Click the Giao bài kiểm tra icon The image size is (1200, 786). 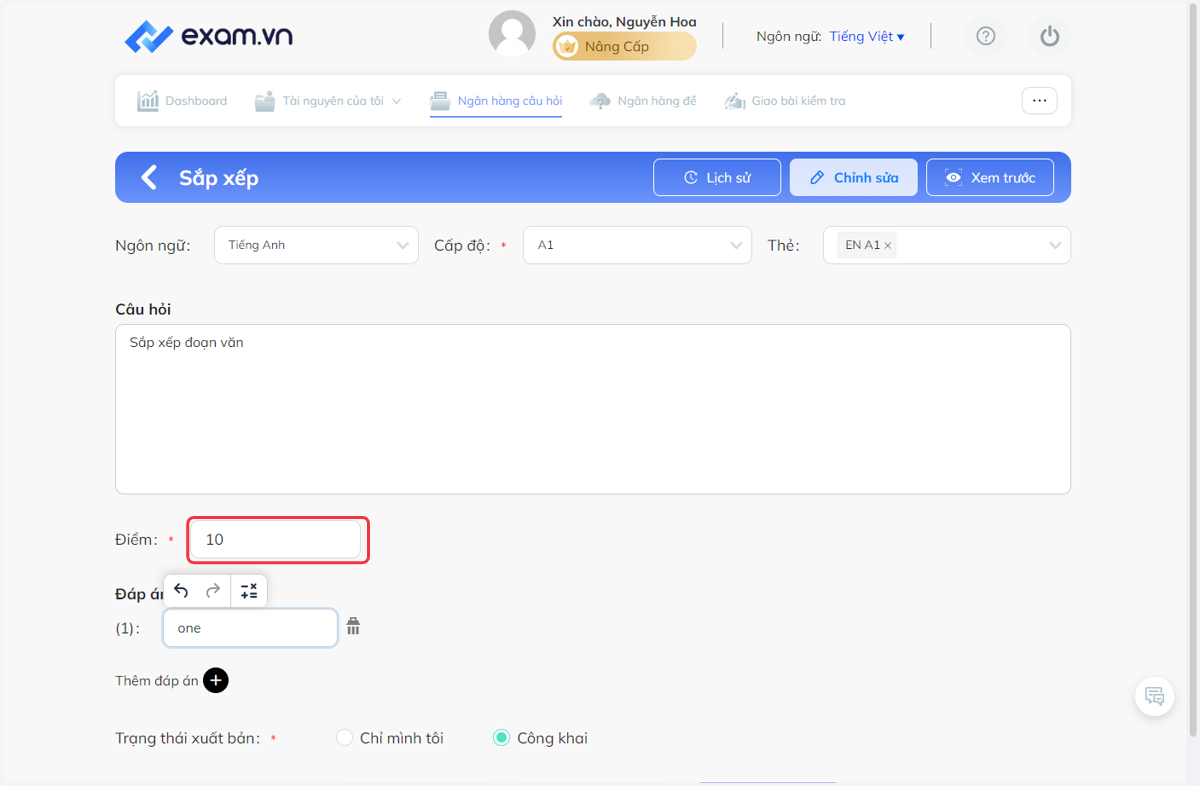[x=735, y=101]
